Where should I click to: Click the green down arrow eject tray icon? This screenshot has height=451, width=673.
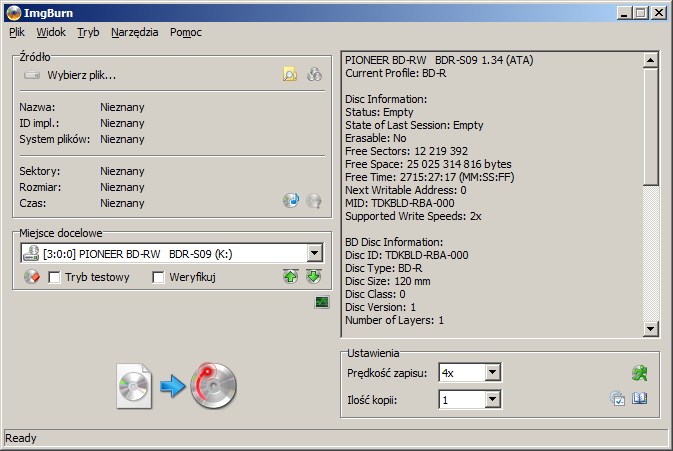314,276
